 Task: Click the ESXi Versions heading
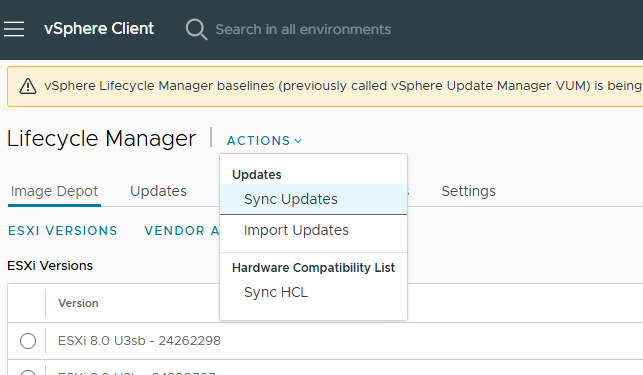pyautogui.click(x=50, y=266)
